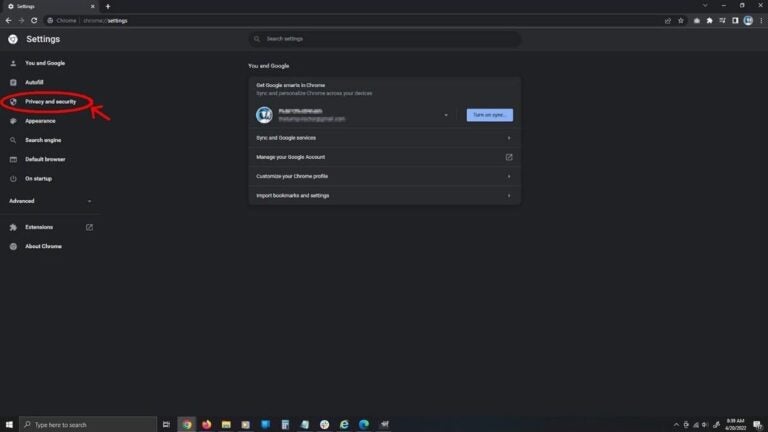The width and height of the screenshot is (768, 432).
Task: Bookmark this page with the star icon
Action: [x=681, y=20]
